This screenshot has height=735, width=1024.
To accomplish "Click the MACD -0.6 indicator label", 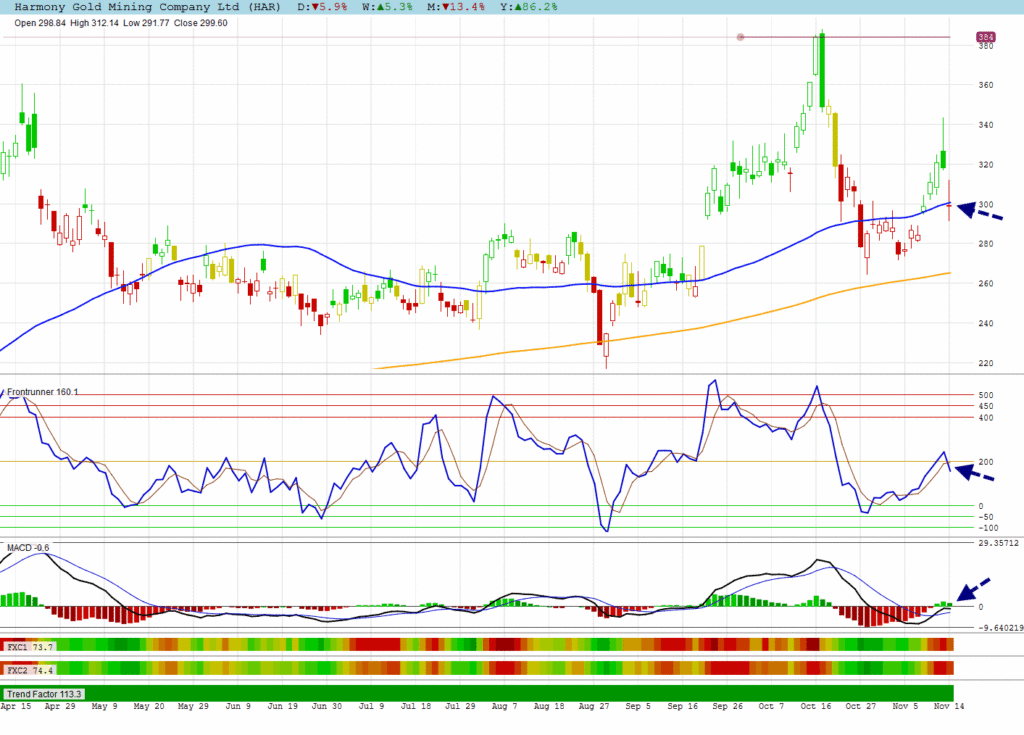I will pyautogui.click(x=28, y=548).
